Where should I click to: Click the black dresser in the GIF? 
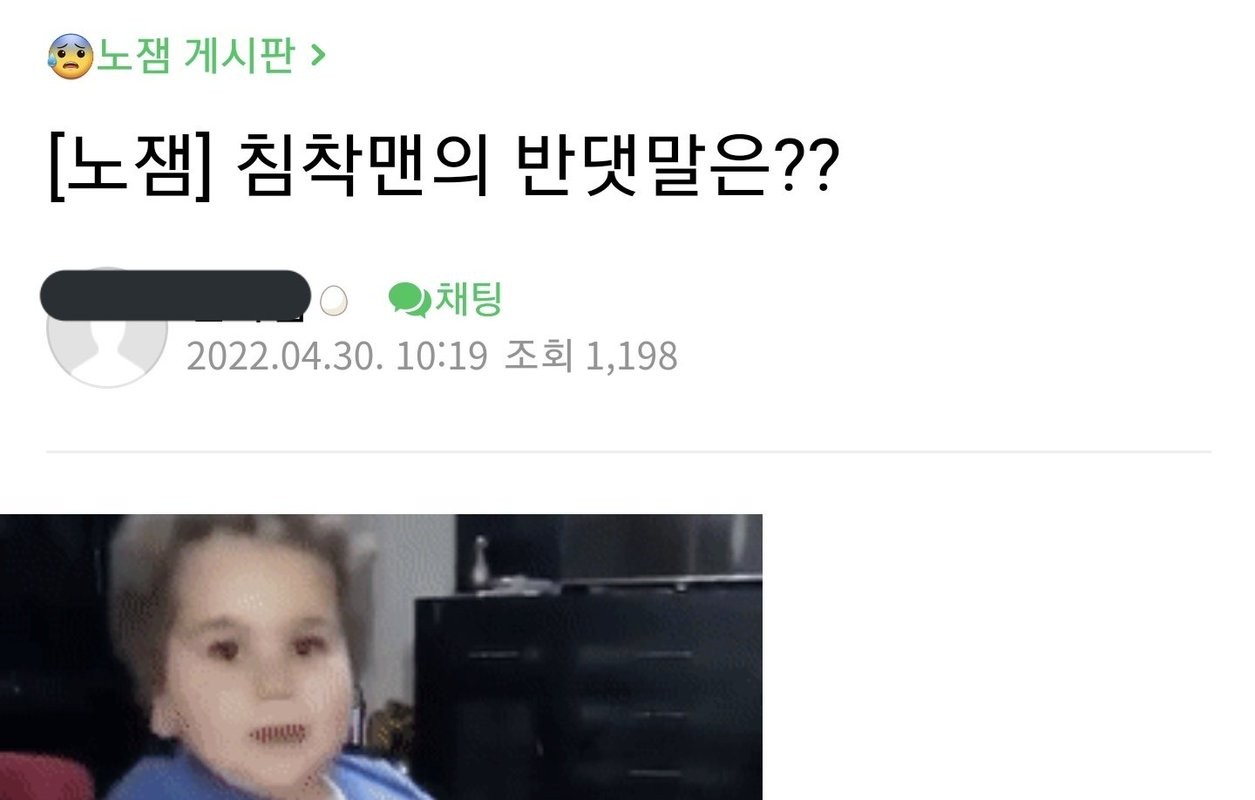point(590,690)
